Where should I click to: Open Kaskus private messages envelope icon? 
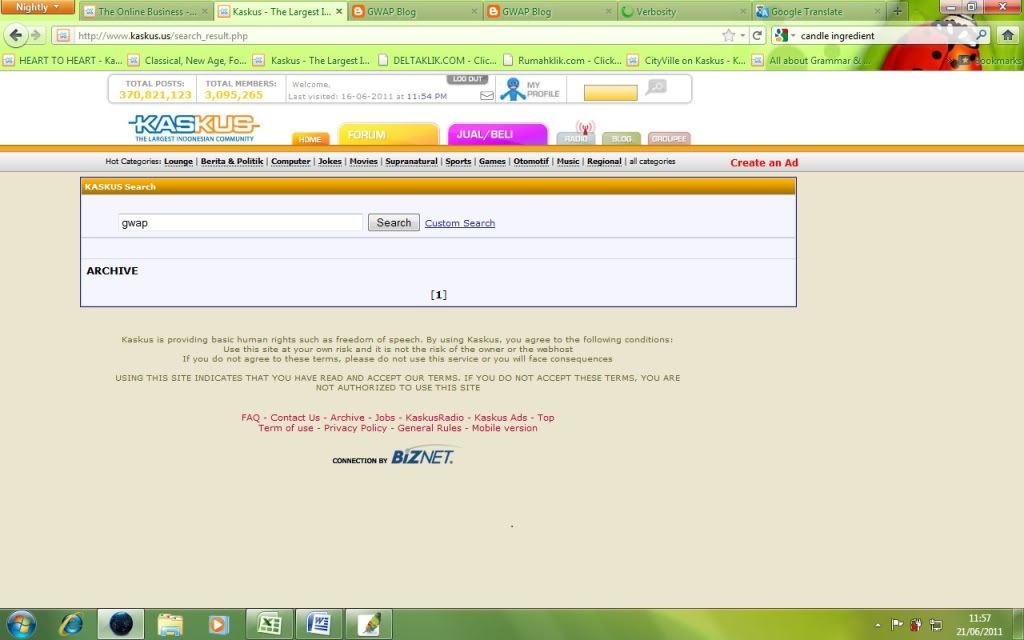pyautogui.click(x=487, y=95)
